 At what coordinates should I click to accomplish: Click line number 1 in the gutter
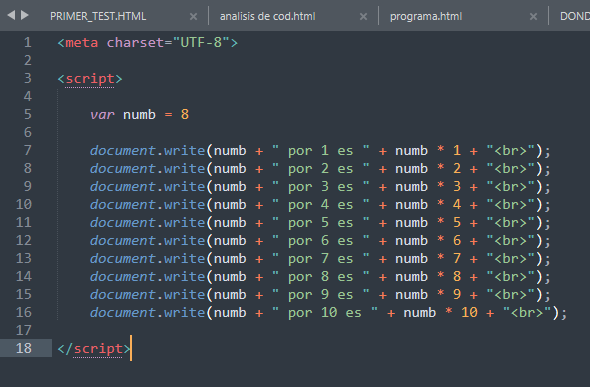(27, 42)
